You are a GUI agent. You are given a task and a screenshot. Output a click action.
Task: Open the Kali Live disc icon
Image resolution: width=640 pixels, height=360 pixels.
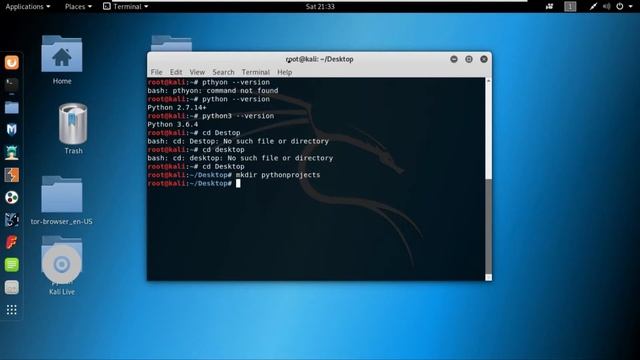point(62,265)
